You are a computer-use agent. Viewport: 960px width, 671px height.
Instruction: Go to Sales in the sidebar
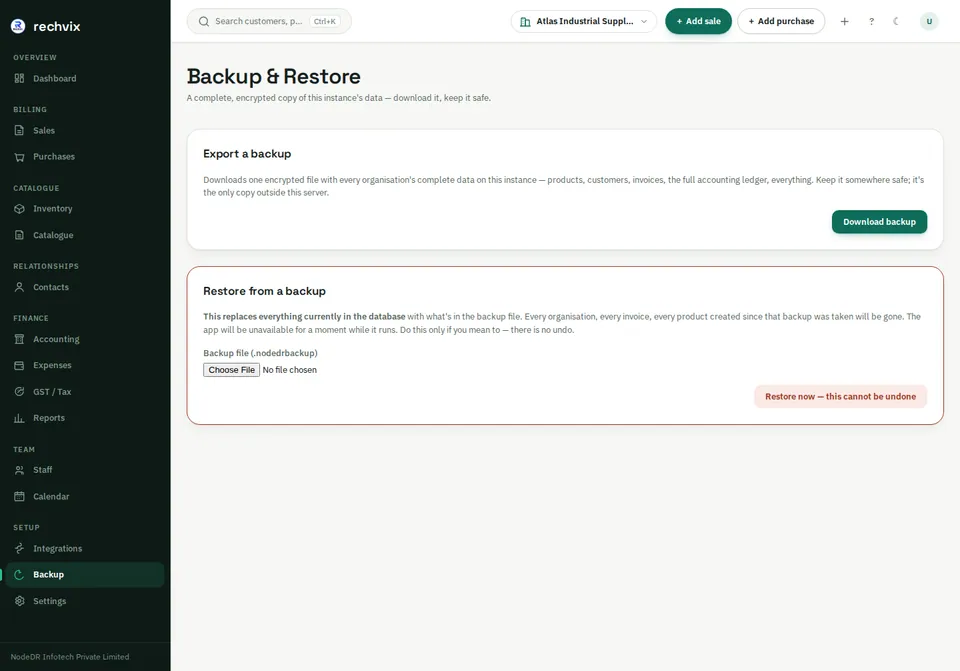(x=85, y=130)
